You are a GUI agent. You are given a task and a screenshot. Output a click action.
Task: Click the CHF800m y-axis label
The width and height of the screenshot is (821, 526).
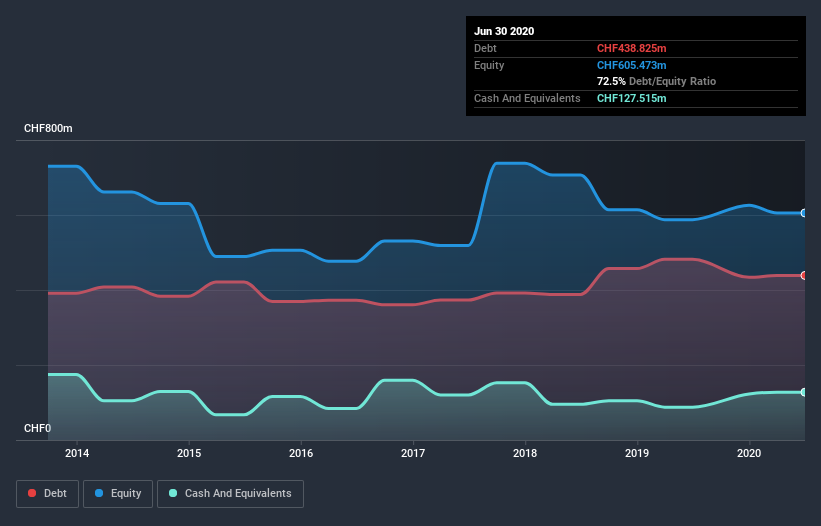click(x=48, y=128)
